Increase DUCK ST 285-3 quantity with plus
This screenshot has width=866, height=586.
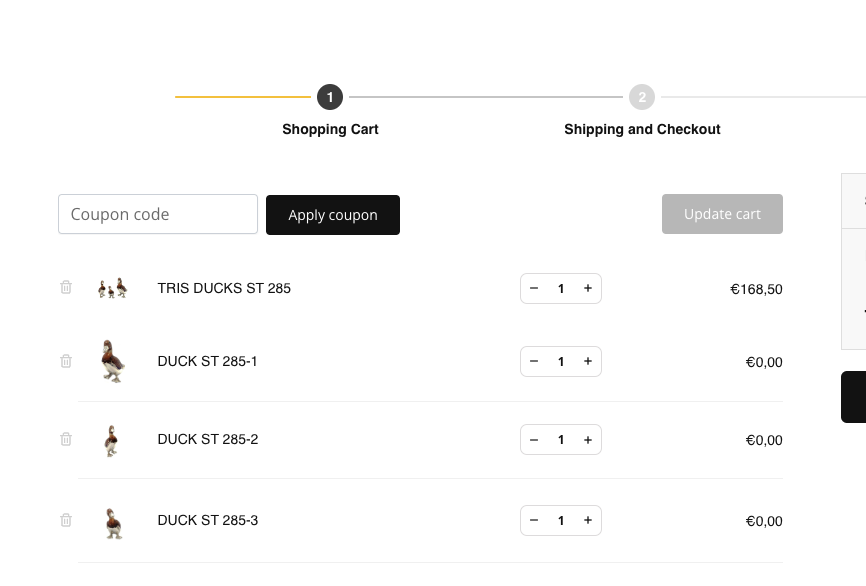[x=588, y=520]
